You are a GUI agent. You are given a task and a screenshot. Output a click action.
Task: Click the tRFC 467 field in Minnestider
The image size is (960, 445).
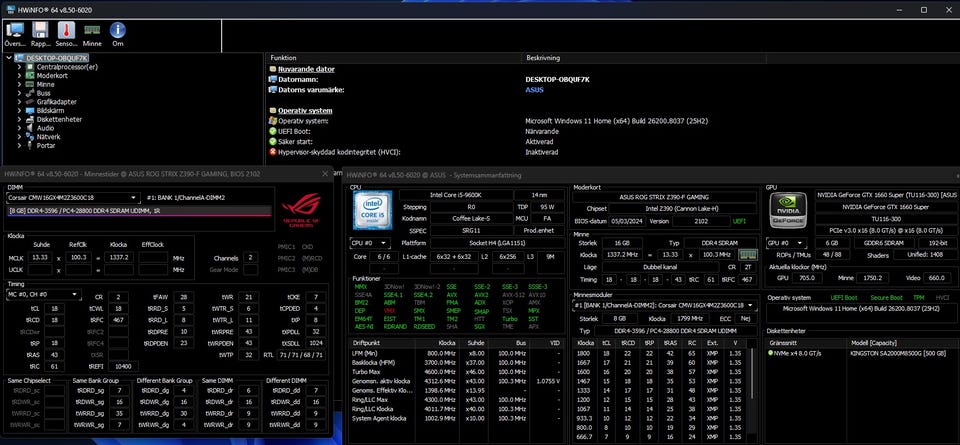click(x=117, y=320)
